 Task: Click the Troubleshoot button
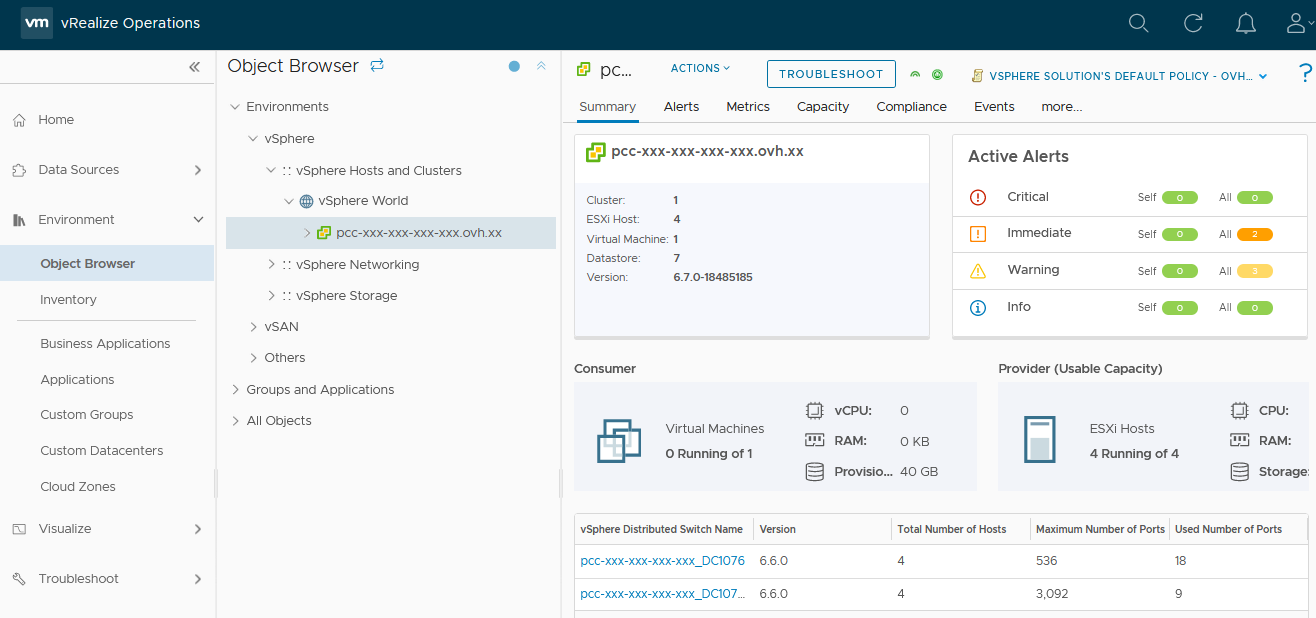[830, 74]
